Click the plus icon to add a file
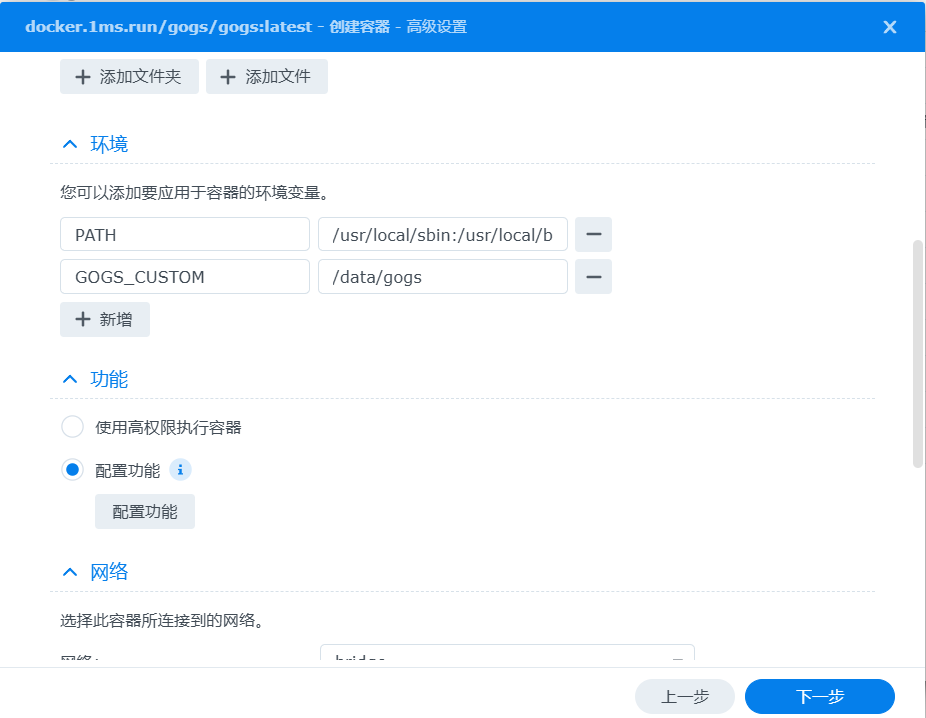This screenshot has width=926, height=718. click(228, 76)
